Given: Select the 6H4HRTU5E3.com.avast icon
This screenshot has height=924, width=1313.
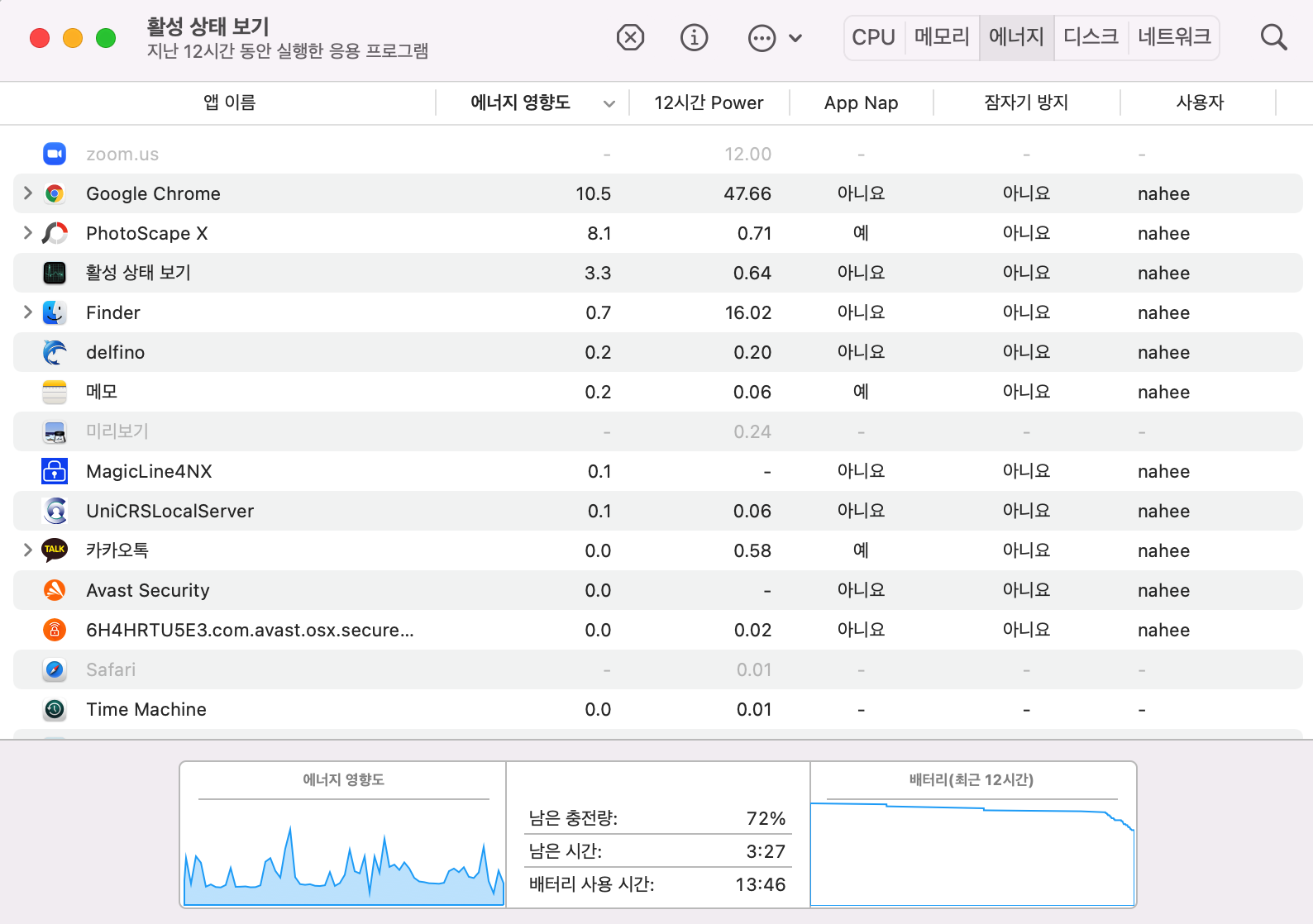Looking at the screenshot, I should [x=55, y=630].
